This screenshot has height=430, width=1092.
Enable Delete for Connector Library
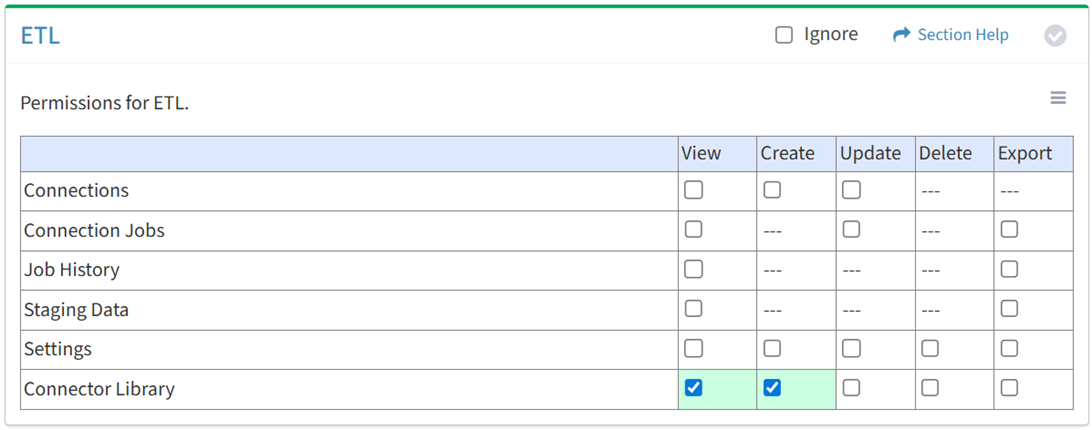[930, 388]
